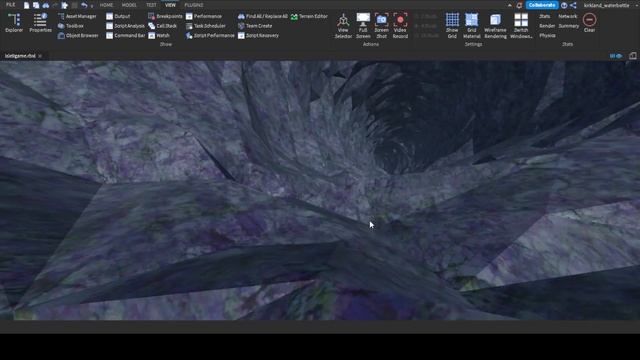Click the share icon beside Collaborate
This screenshot has height=360, width=640.
click(573, 5)
